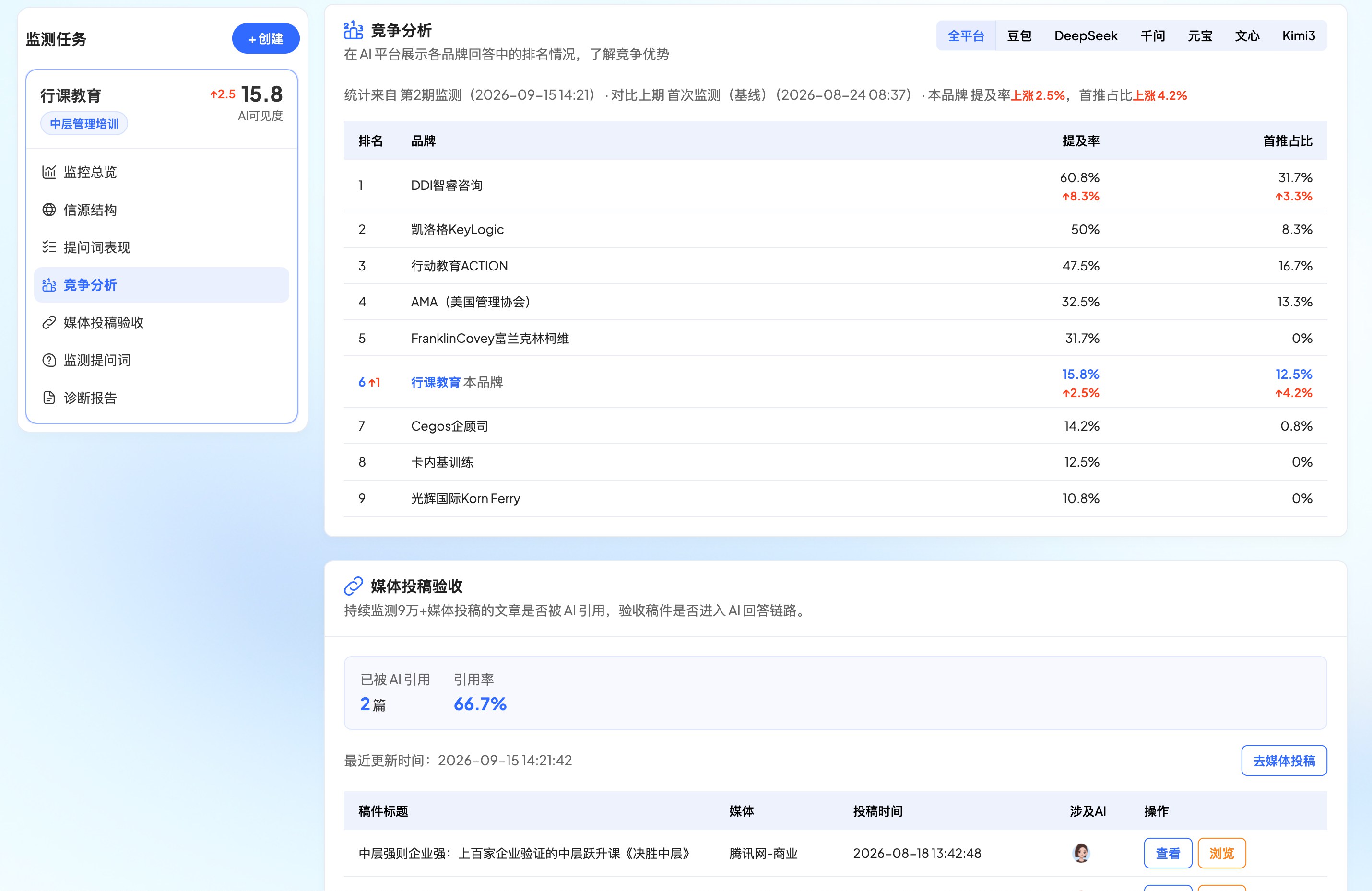
Task: Click the 去媒体投稿 button
Action: click(1284, 760)
